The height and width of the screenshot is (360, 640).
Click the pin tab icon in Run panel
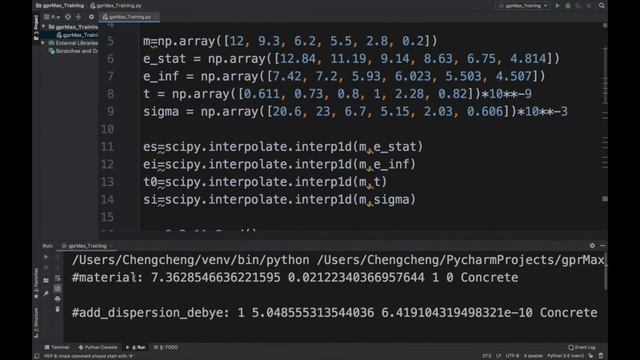pyautogui.click(x=46, y=293)
